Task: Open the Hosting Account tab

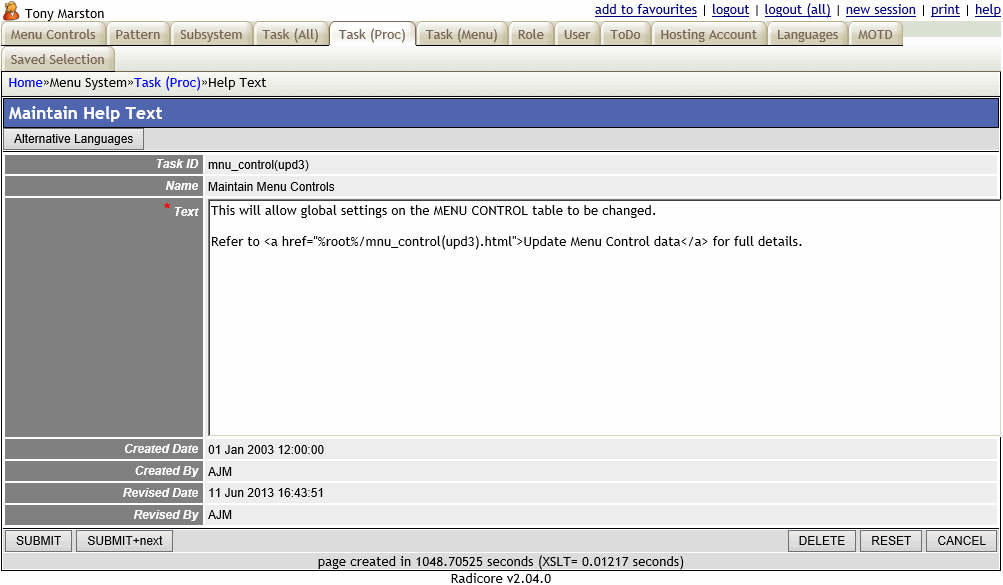Action: coord(708,35)
